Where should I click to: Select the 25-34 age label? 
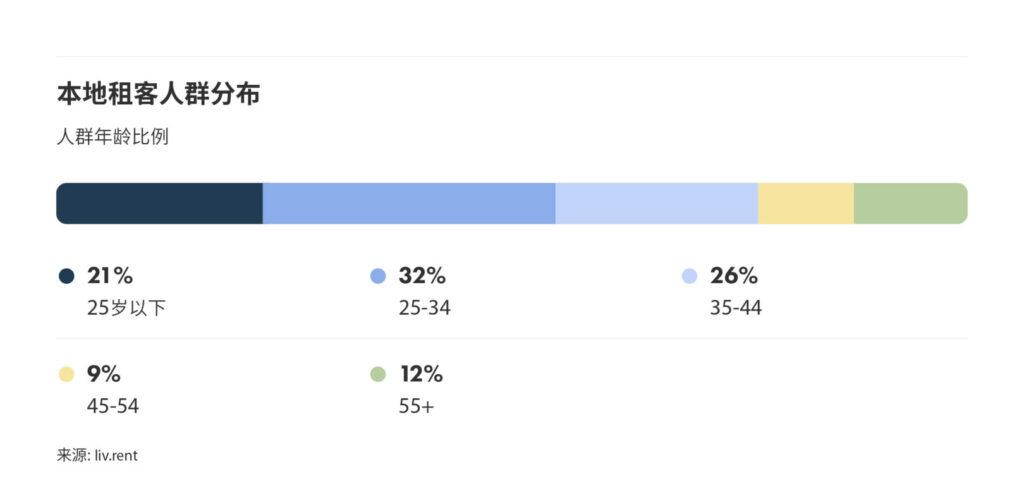[424, 308]
